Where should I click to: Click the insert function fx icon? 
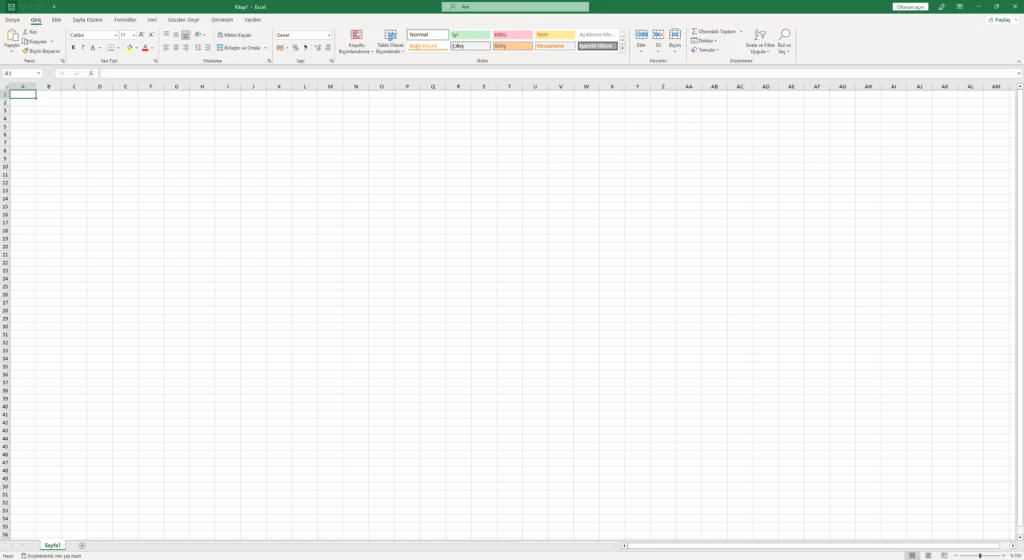pos(91,73)
